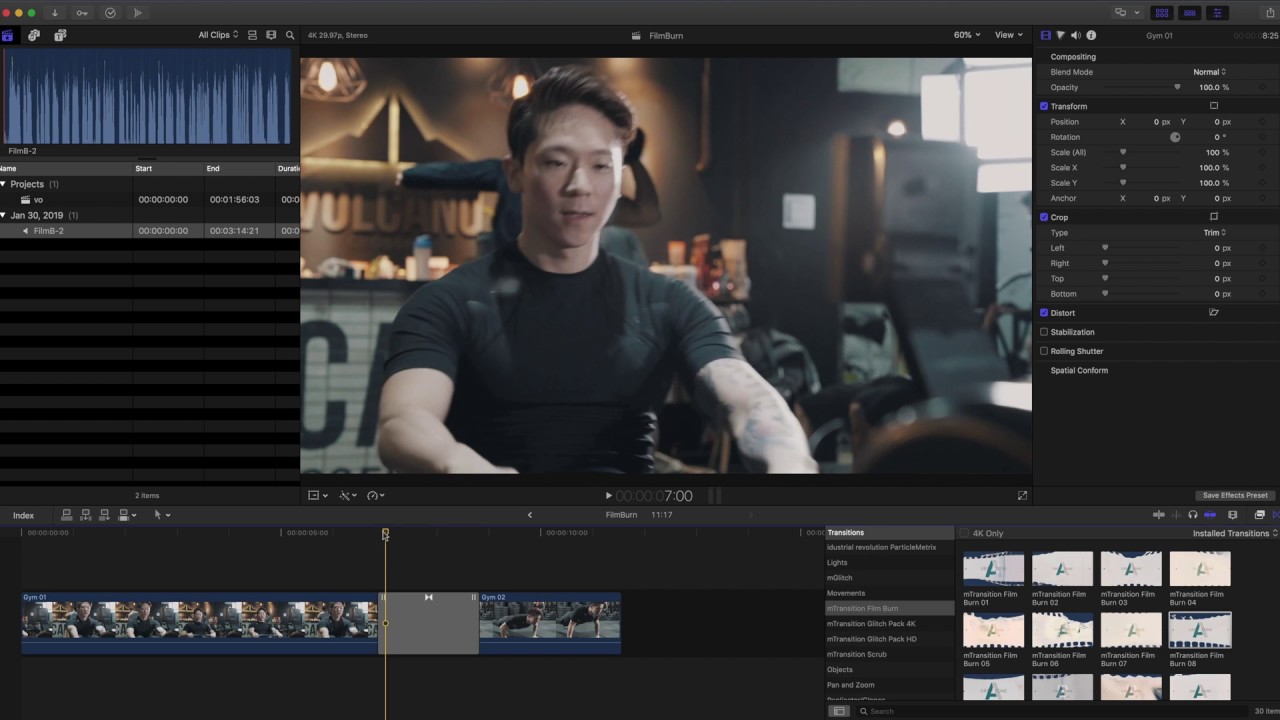Open the browser search magnifier
1280x720 pixels.
[290, 35]
